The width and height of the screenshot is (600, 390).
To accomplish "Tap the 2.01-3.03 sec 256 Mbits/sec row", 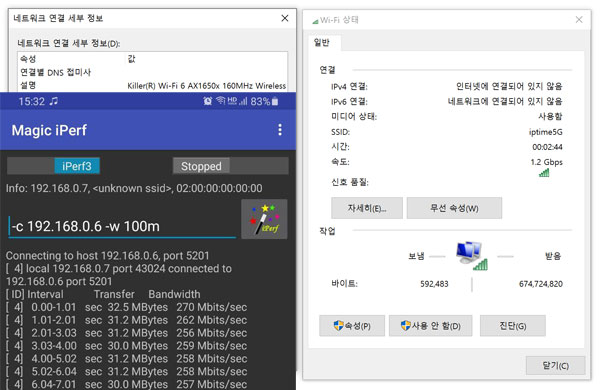I will tap(126, 333).
